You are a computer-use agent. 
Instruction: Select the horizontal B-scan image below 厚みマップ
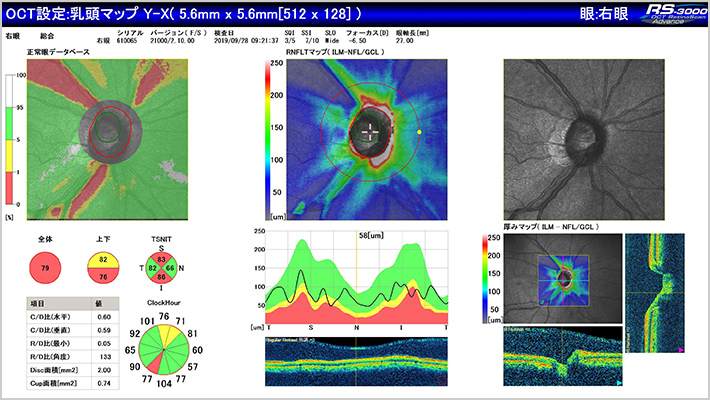tap(563, 357)
